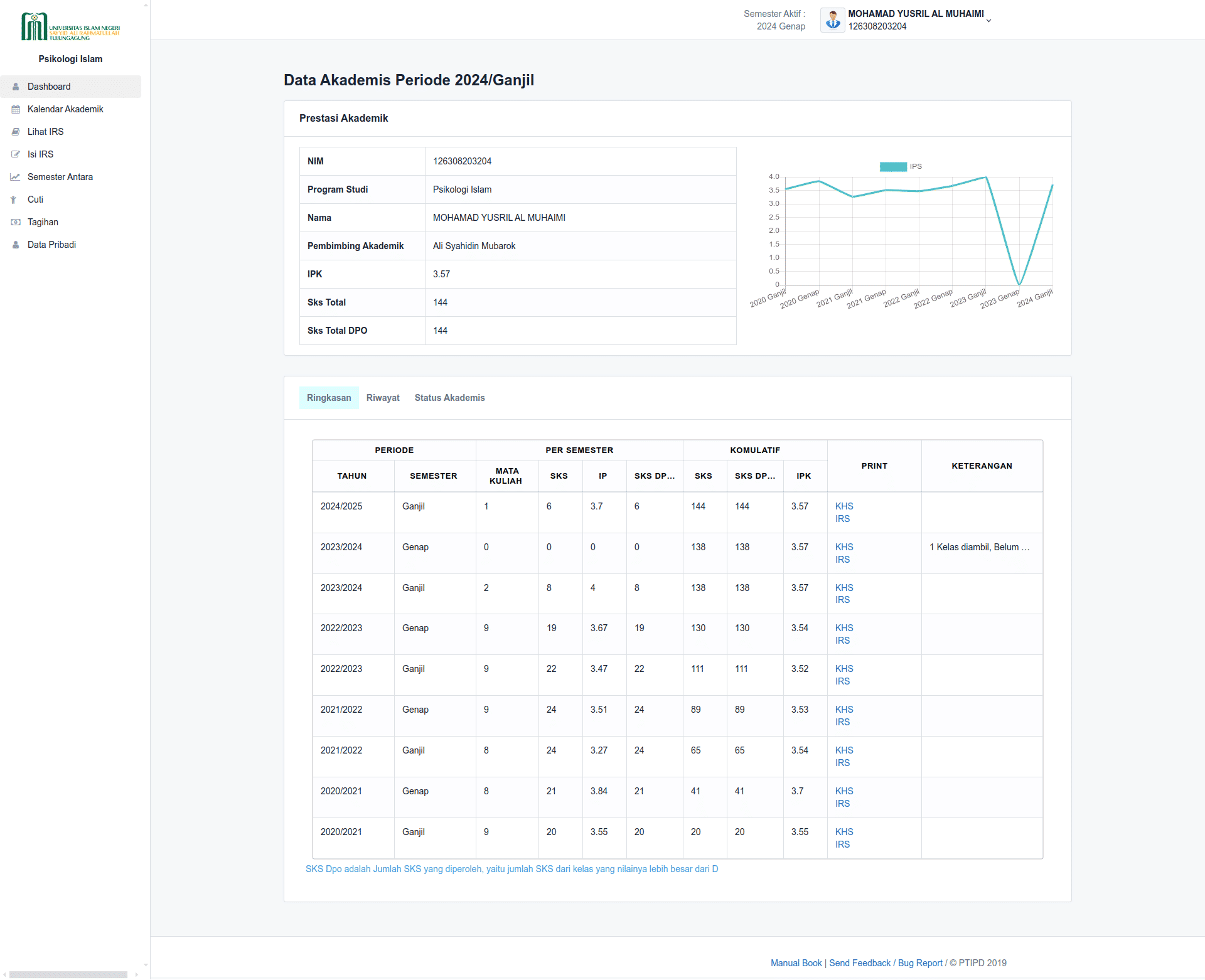Open IRS link for 2023/2024 Ganjil
The image size is (1205, 980).
pos(842,600)
